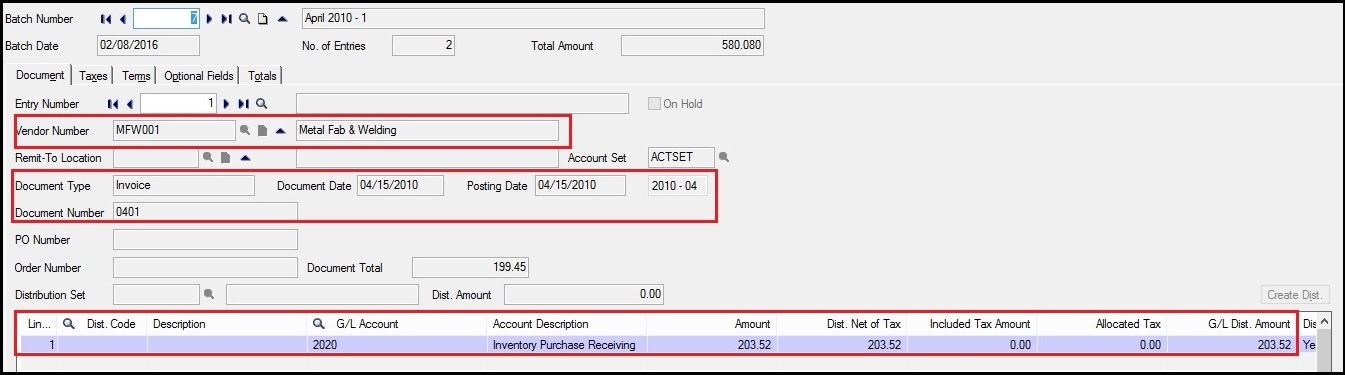This screenshot has height=375, width=1345.
Task: Open the Terms tab
Action: (137, 76)
